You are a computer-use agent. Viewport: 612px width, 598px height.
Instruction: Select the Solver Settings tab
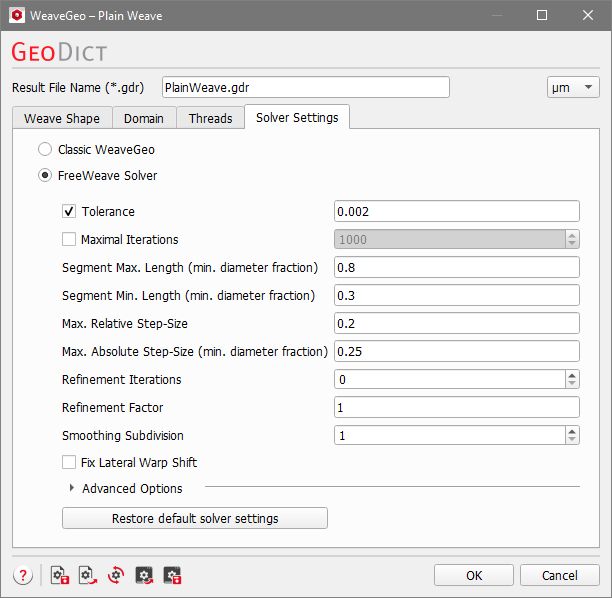click(x=297, y=117)
